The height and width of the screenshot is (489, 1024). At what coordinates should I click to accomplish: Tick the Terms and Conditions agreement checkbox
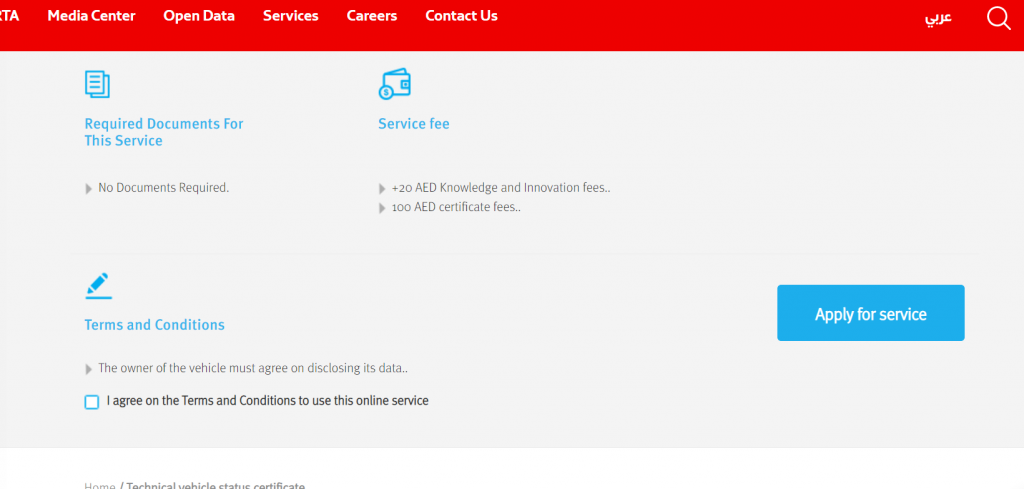92,402
